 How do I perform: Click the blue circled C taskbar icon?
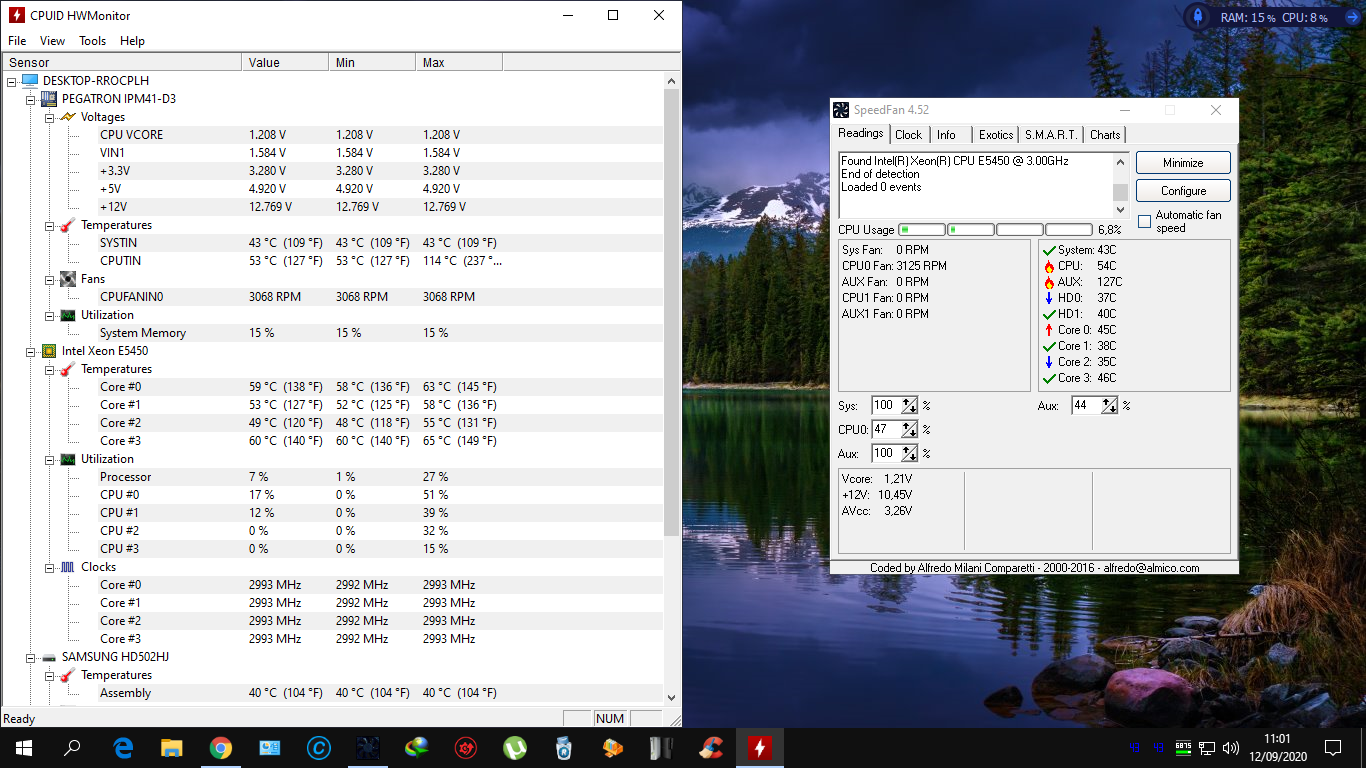point(319,747)
